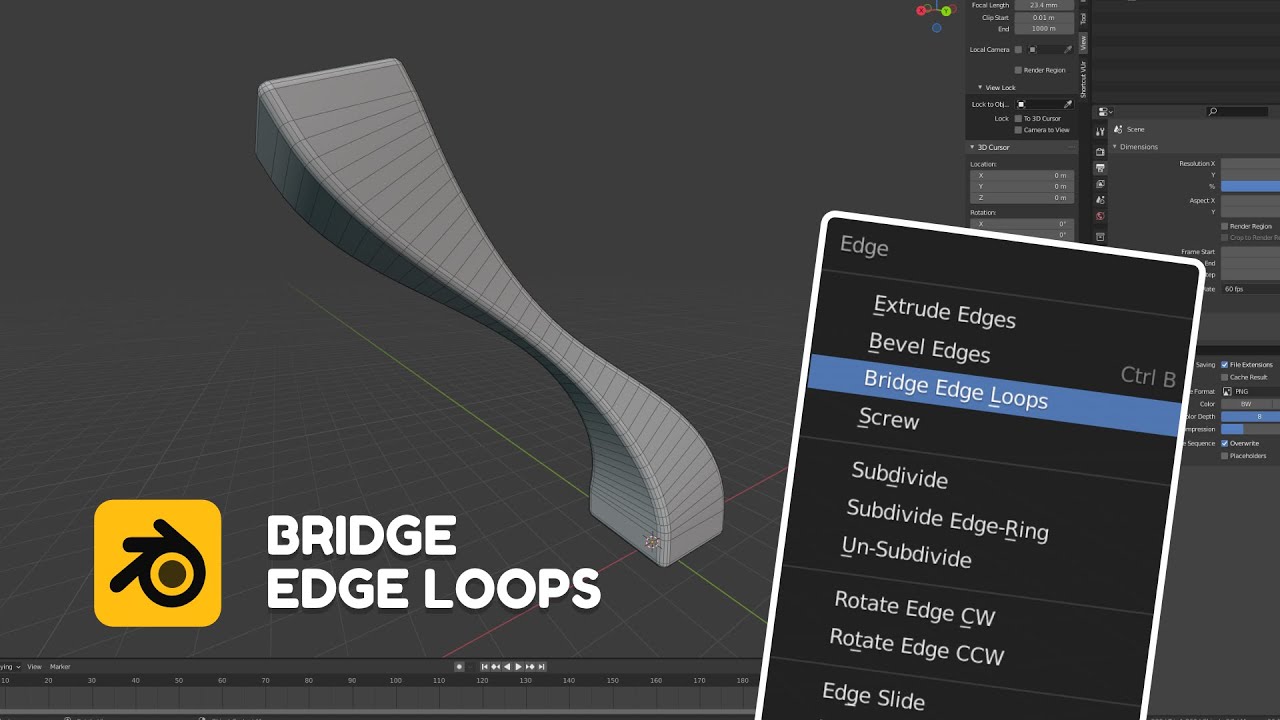Open the PNG file format dropdown
Viewport: 1280px width, 720px height.
click(1250, 391)
